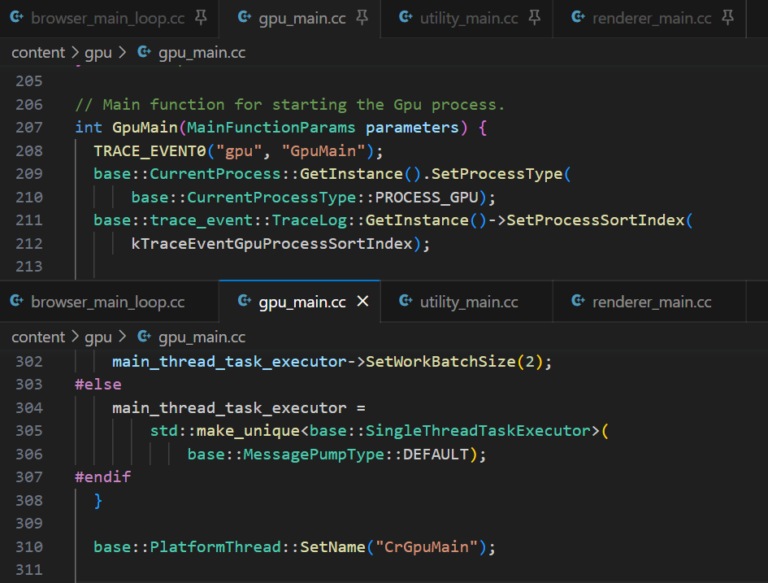Click line number 207 in top editor
The image size is (768, 583).
[x=29, y=128]
